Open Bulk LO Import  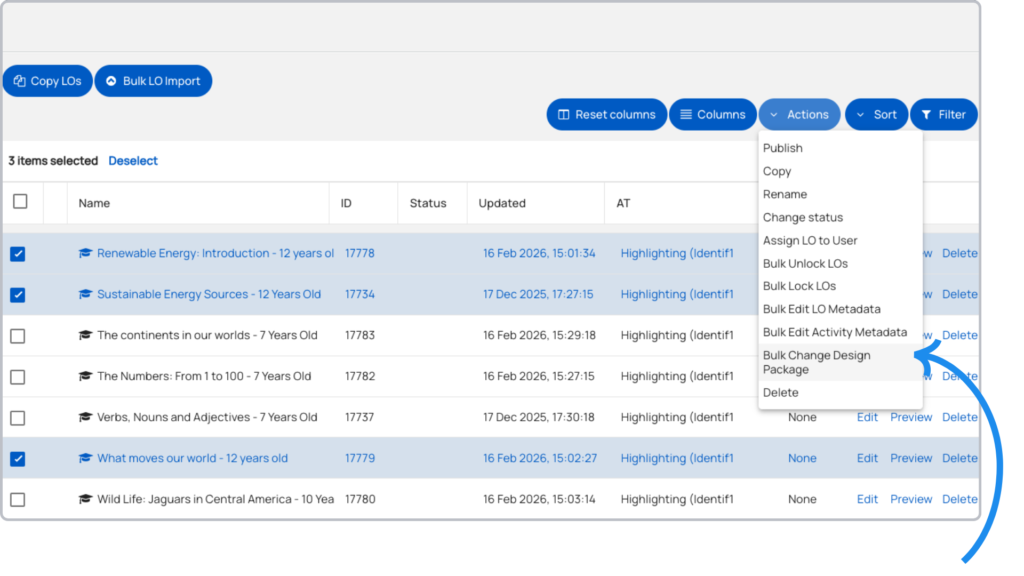pos(153,81)
